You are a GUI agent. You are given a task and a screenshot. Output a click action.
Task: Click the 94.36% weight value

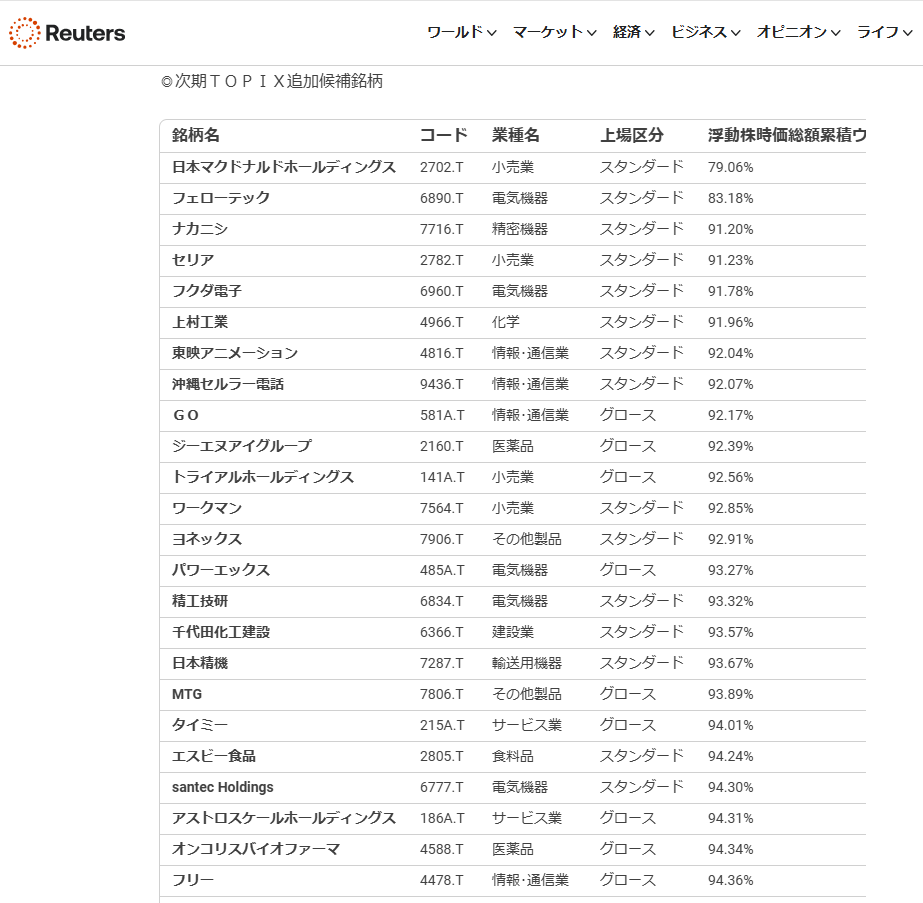click(x=731, y=881)
